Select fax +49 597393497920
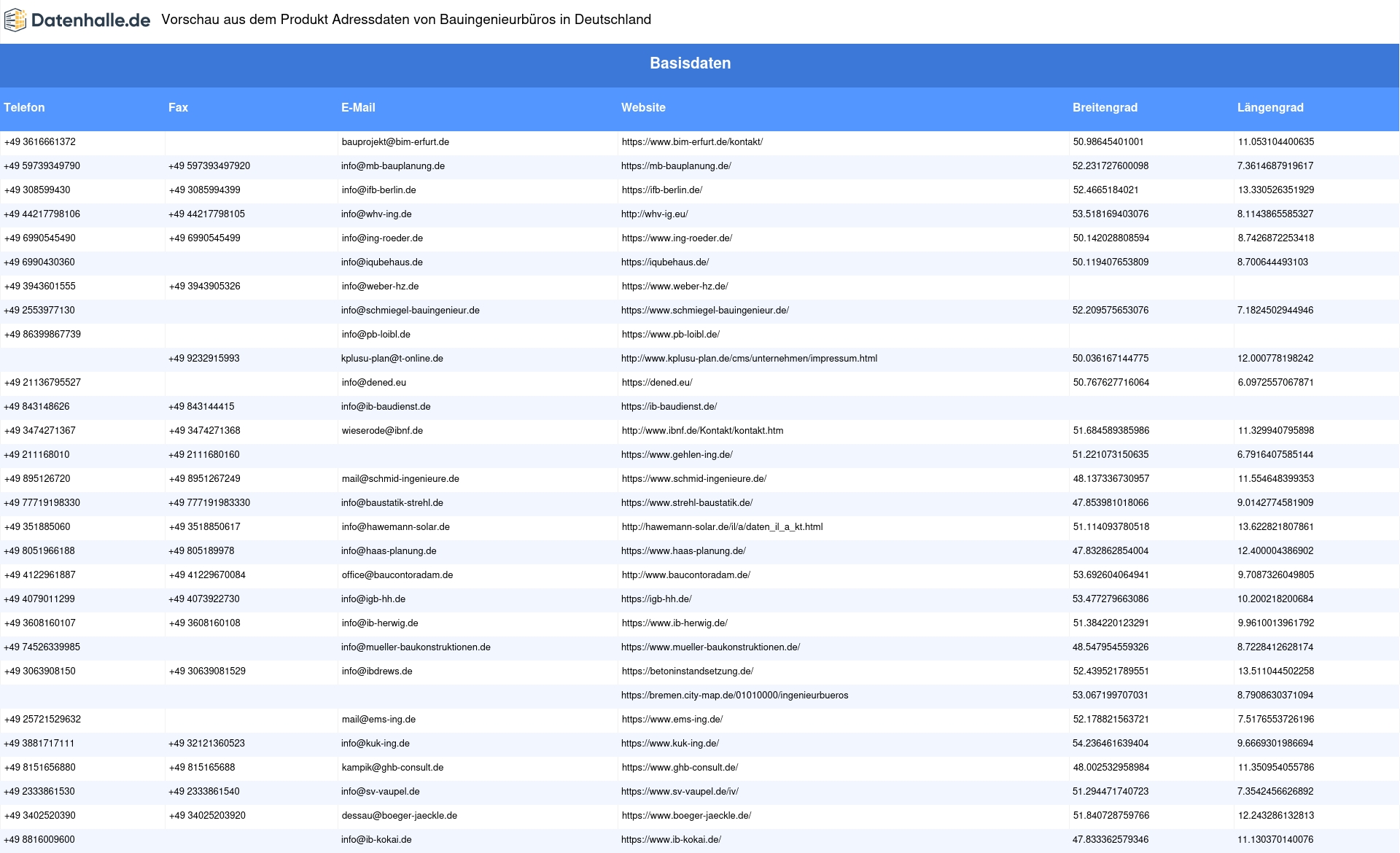 coord(209,166)
